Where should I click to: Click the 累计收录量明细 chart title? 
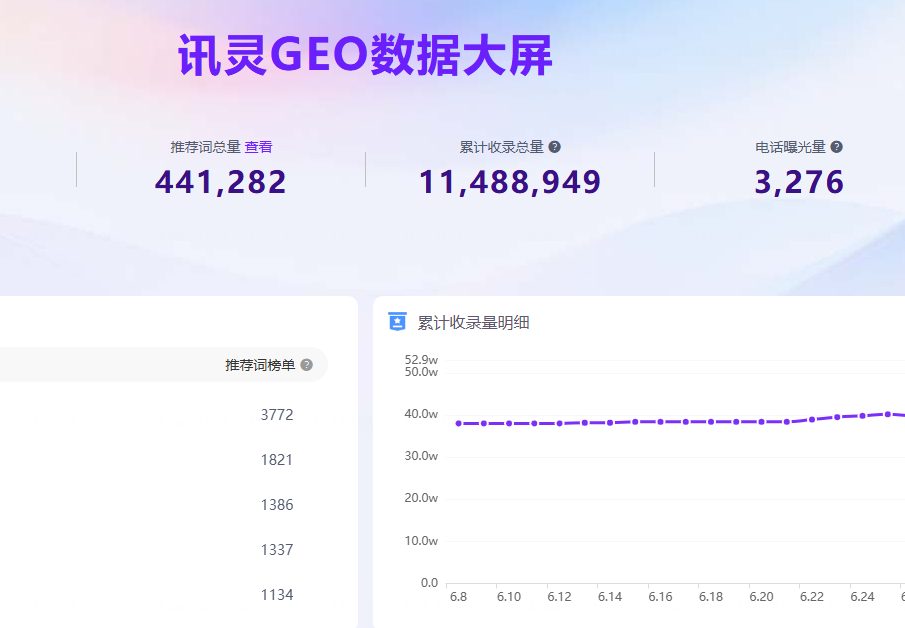coord(473,323)
